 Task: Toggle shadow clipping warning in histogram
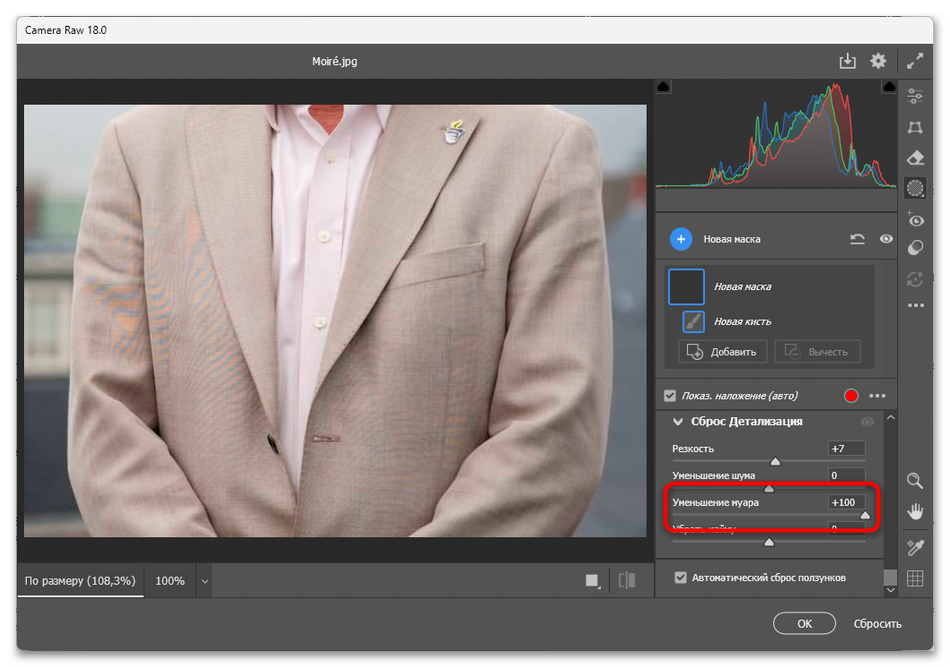tap(663, 87)
